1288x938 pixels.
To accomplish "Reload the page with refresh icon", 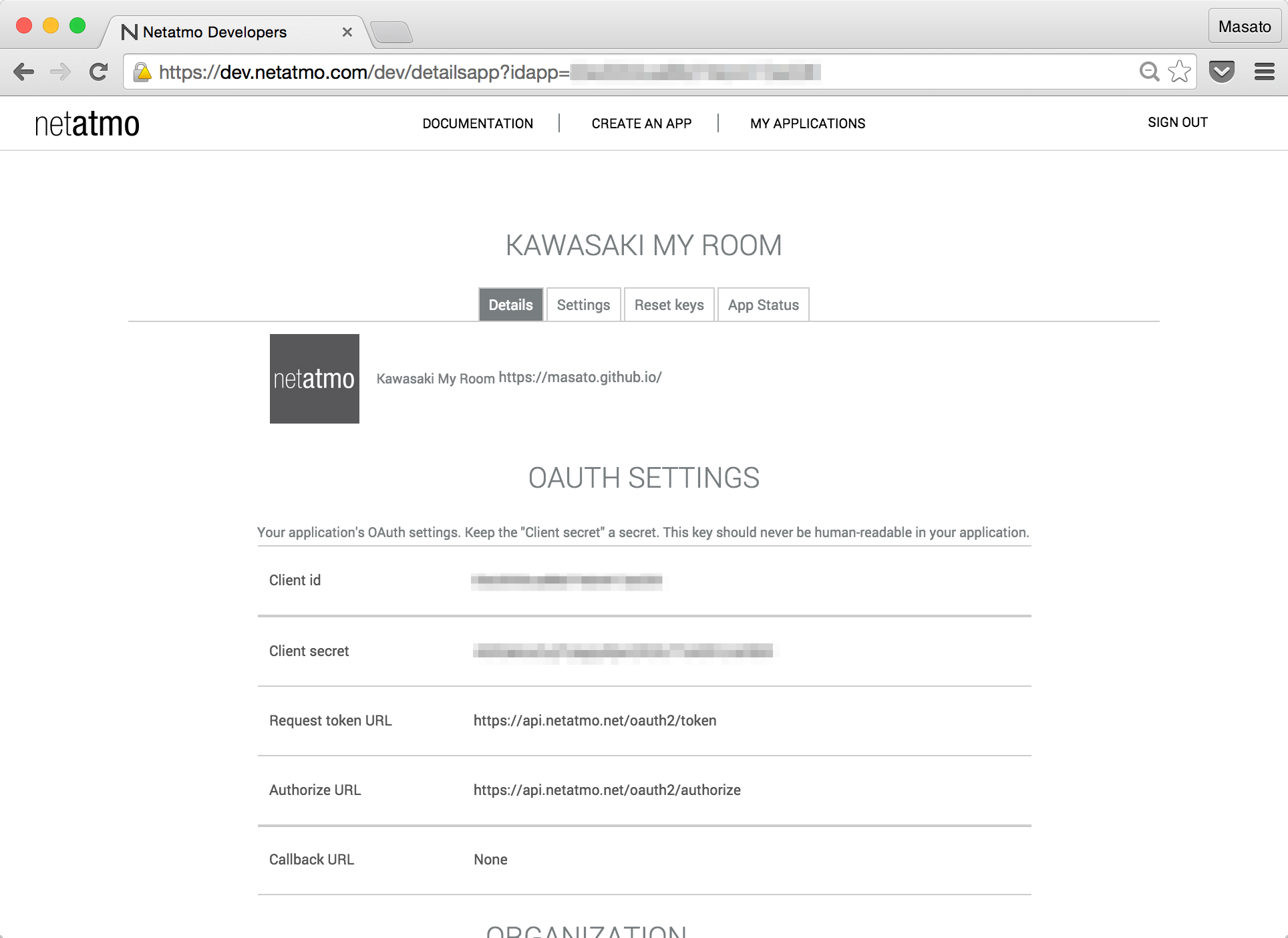I will click(99, 71).
